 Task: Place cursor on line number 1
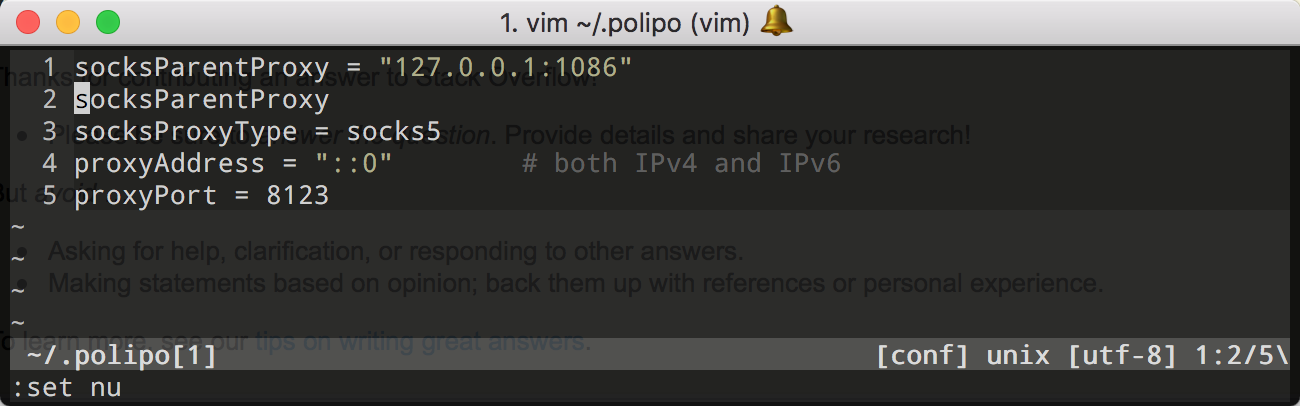click(x=50, y=68)
